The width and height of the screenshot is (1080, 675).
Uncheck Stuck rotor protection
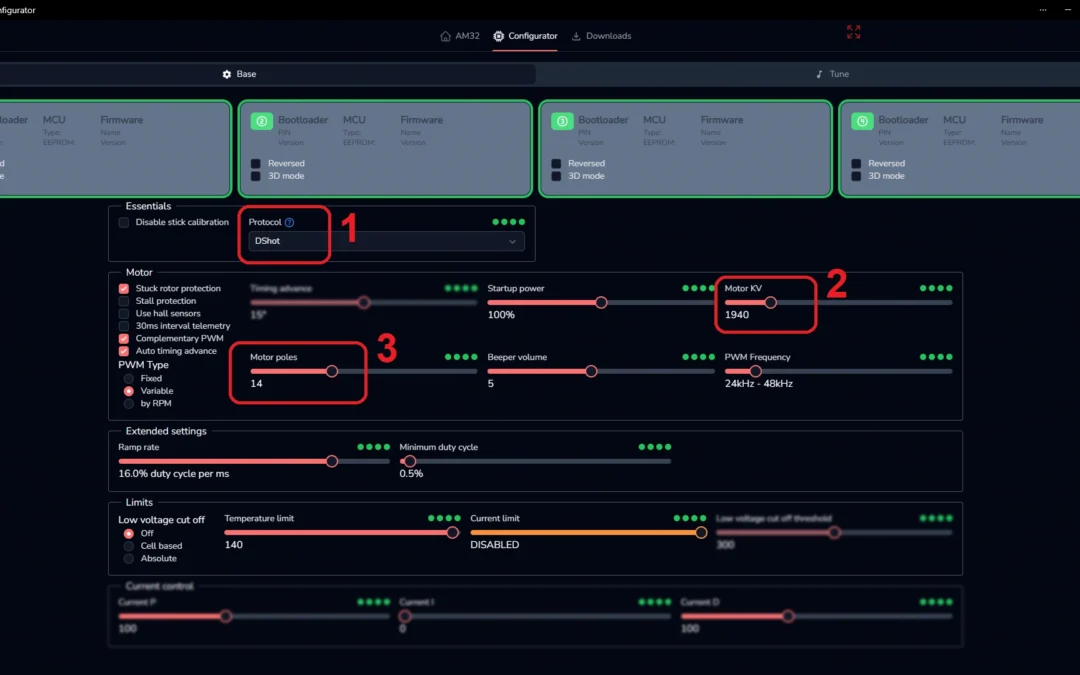point(123,289)
